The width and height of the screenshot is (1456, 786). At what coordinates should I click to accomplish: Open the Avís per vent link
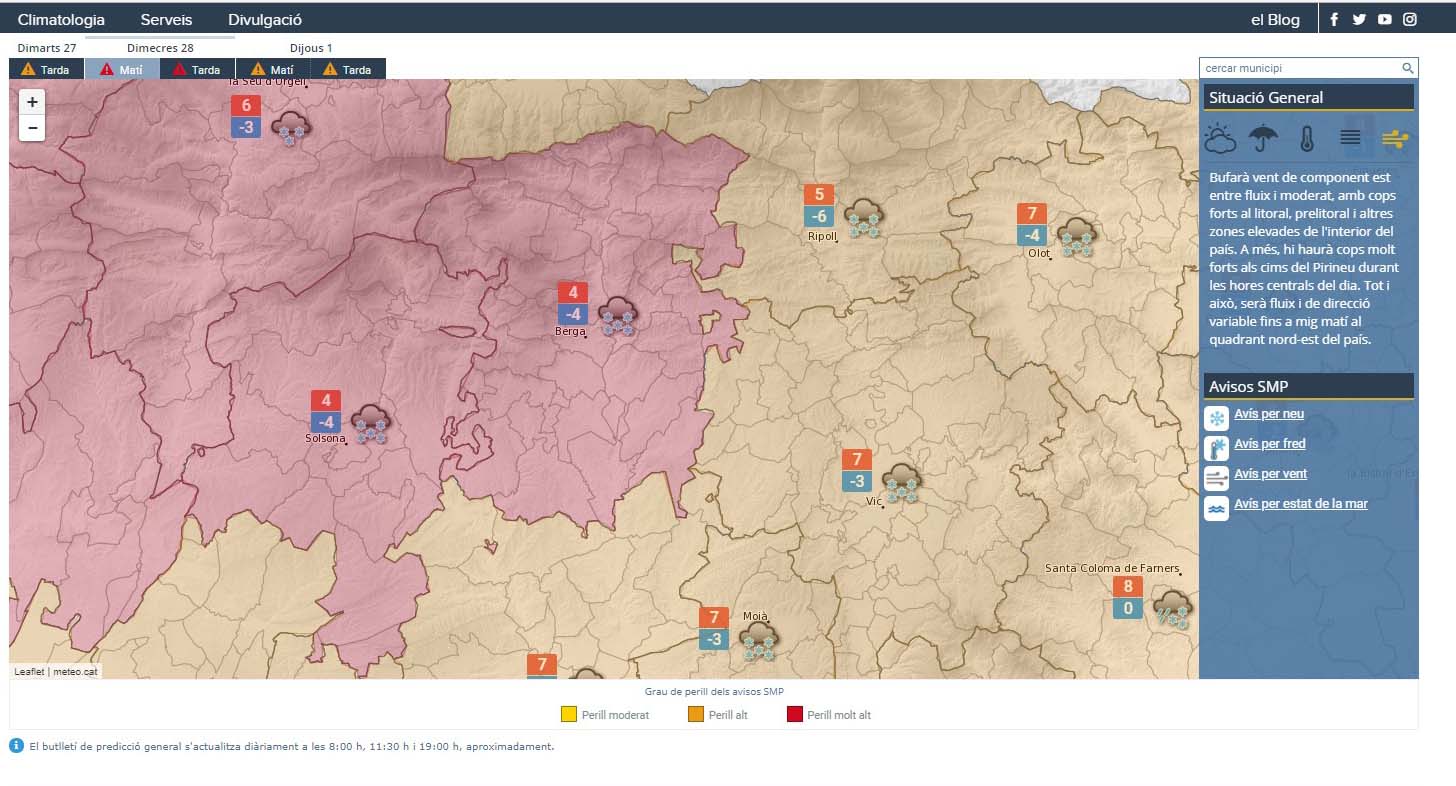click(x=1270, y=474)
